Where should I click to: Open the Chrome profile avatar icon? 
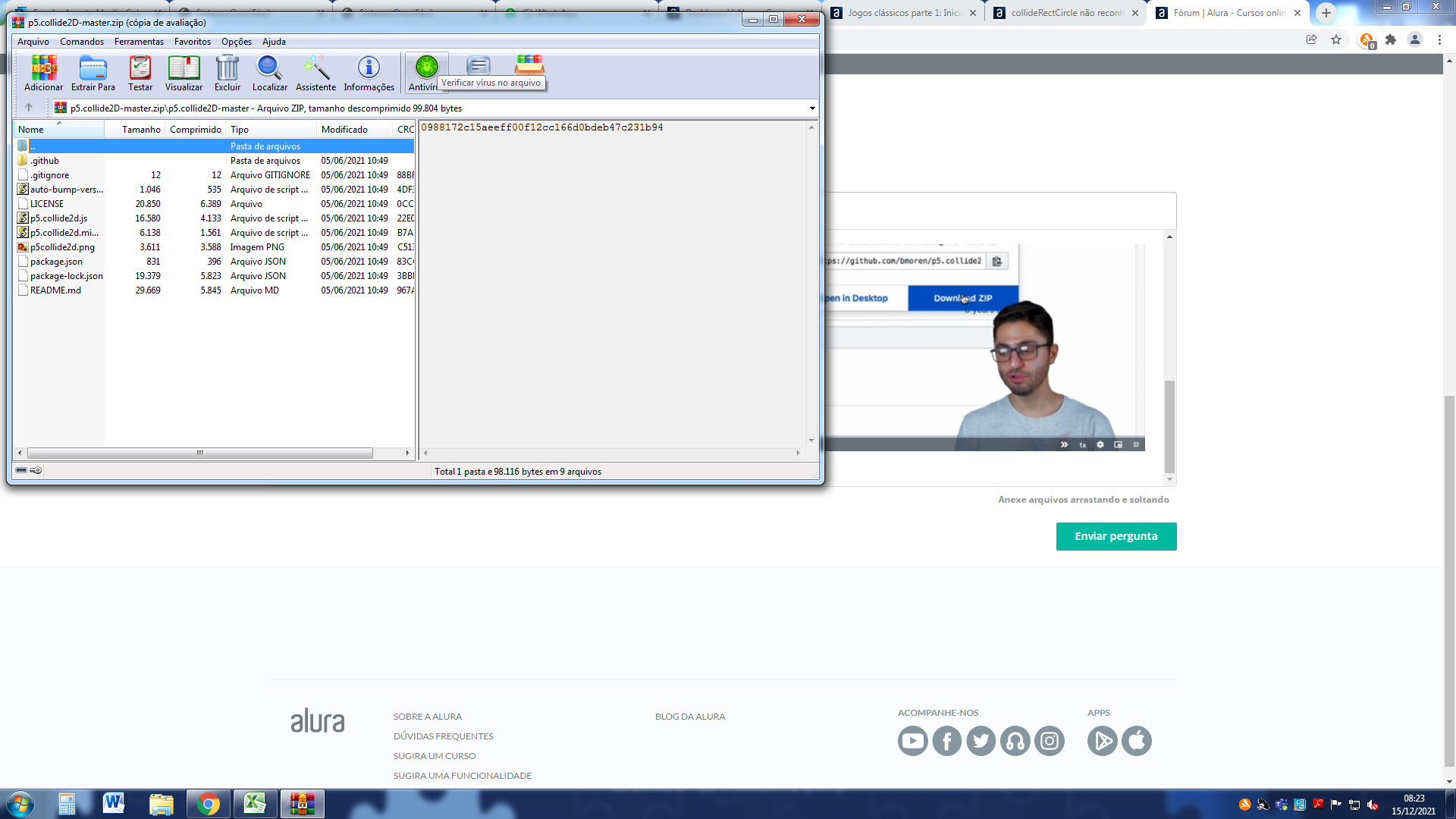[x=1415, y=39]
